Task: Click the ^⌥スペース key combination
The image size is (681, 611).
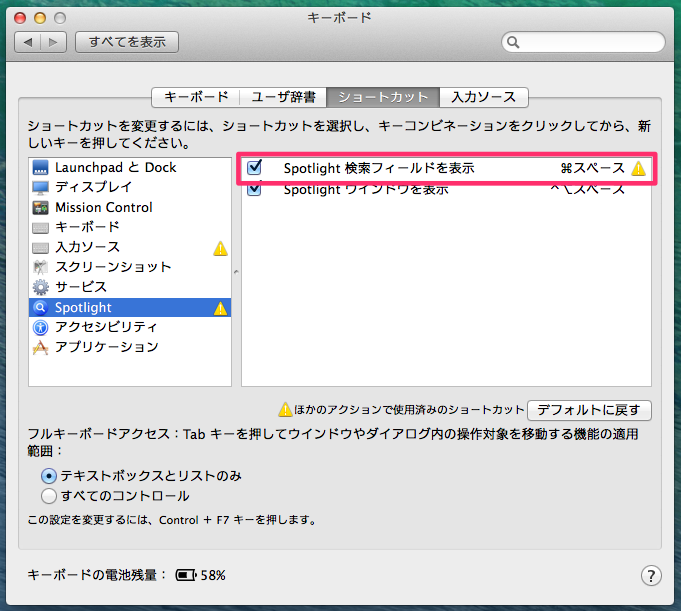Action: click(x=588, y=190)
